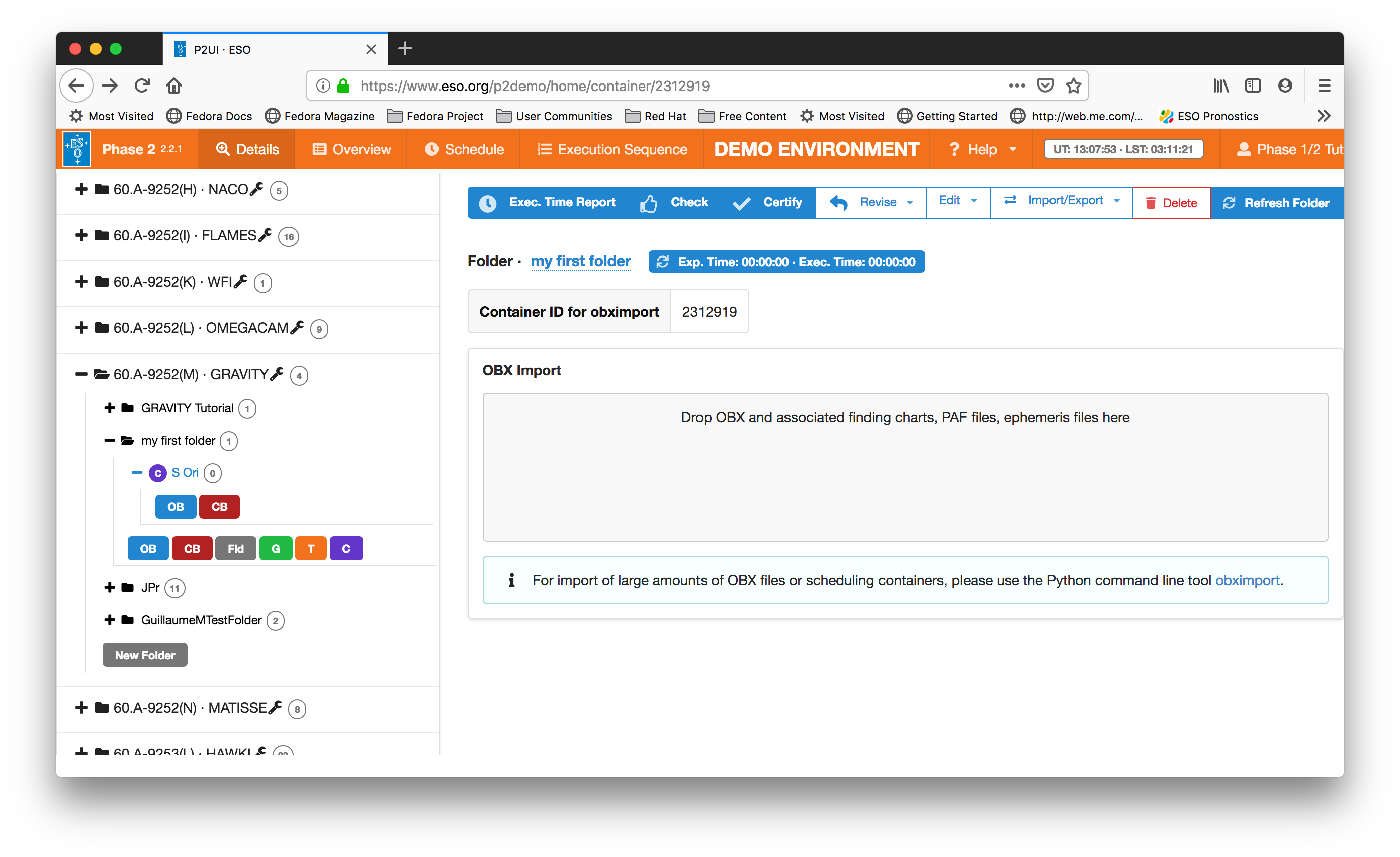The image size is (1400, 857).
Task: Click the red Delete trash button
Action: (x=1171, y=203)
